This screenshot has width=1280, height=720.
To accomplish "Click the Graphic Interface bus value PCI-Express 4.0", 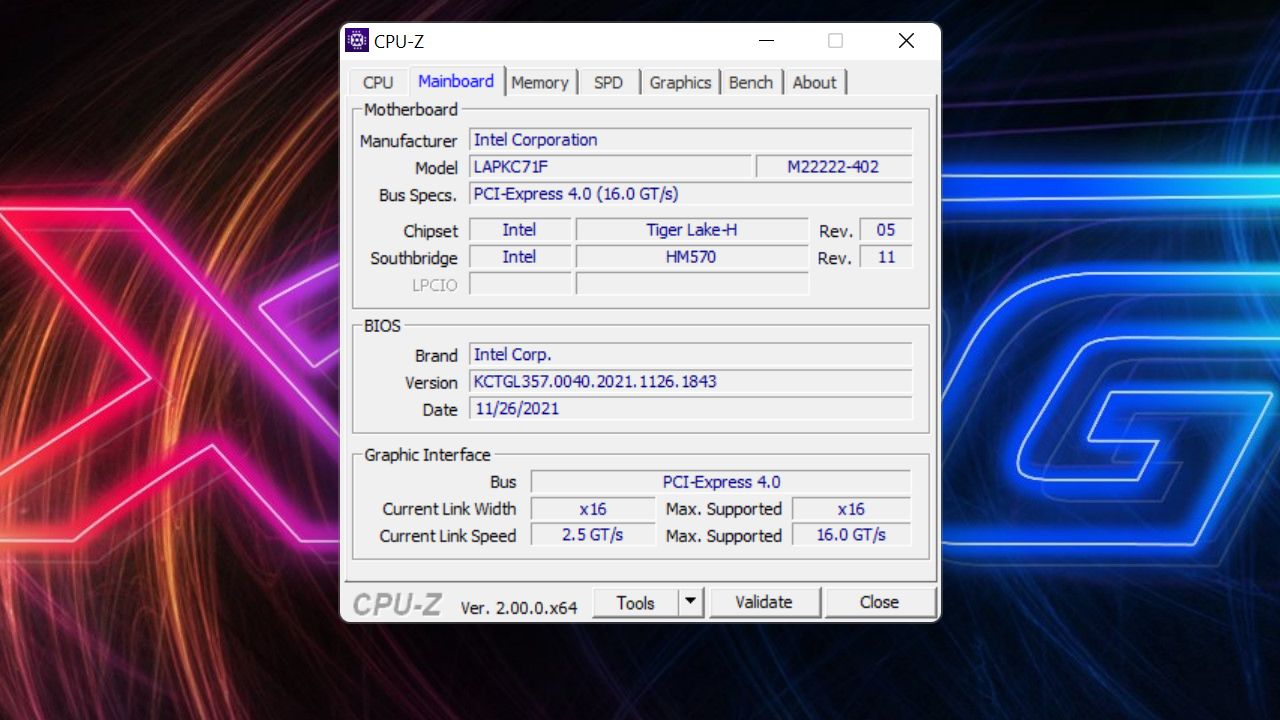I will point(721,482).
